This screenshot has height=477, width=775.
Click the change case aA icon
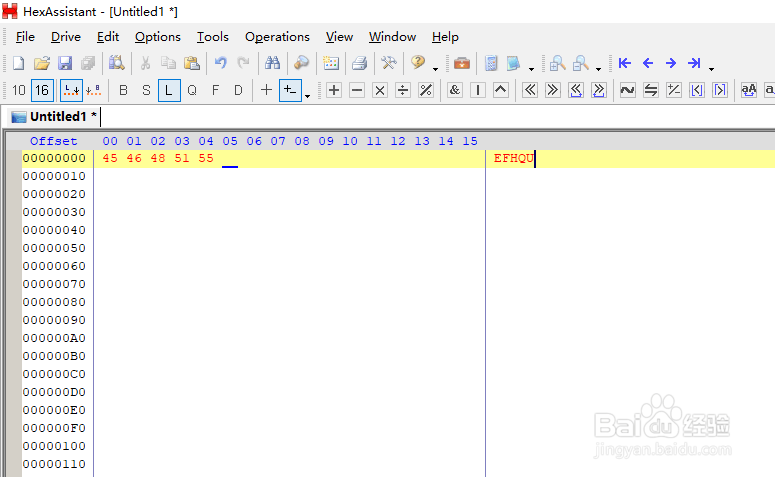(x=749, y=90)
